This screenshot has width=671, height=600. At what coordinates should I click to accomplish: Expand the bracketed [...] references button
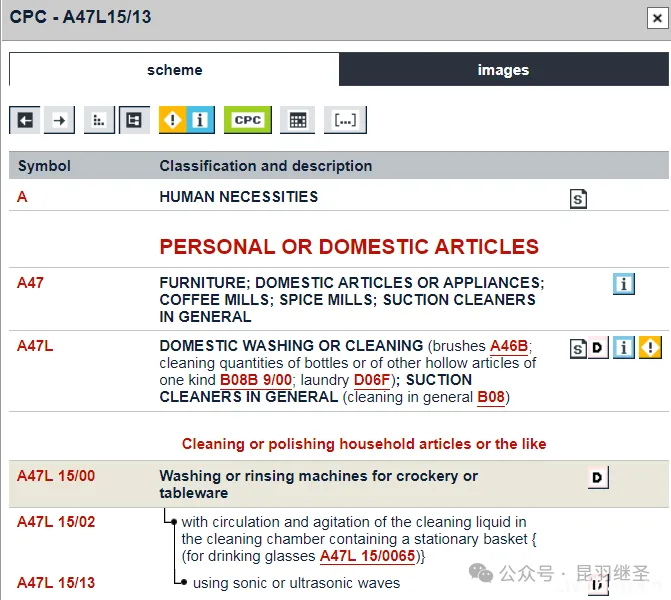[x=345, y=120]
